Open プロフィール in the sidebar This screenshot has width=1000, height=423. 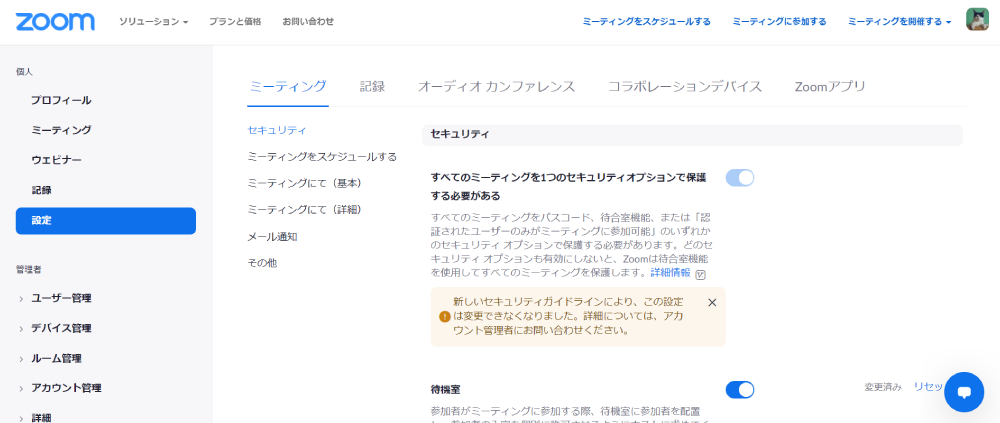[x=61, y=100]
